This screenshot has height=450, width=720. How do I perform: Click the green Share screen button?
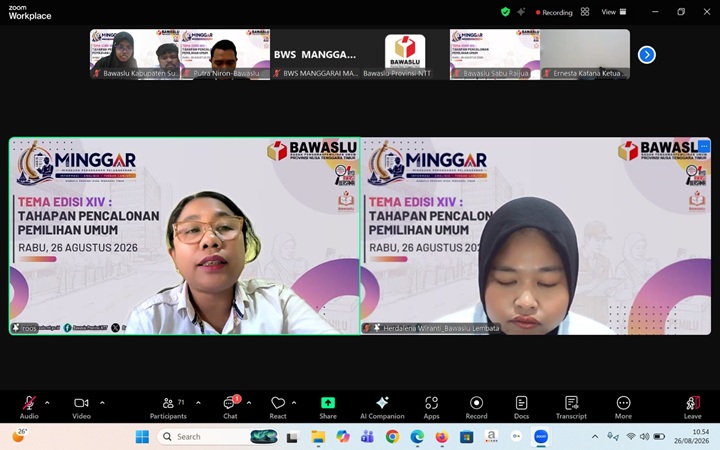click(x=328, y=407)
